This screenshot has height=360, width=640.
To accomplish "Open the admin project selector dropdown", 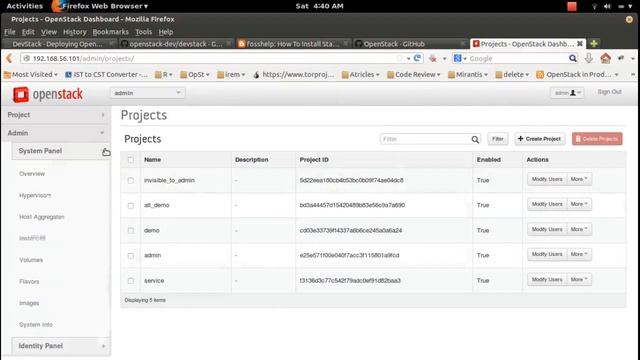I will pos(147,93).
